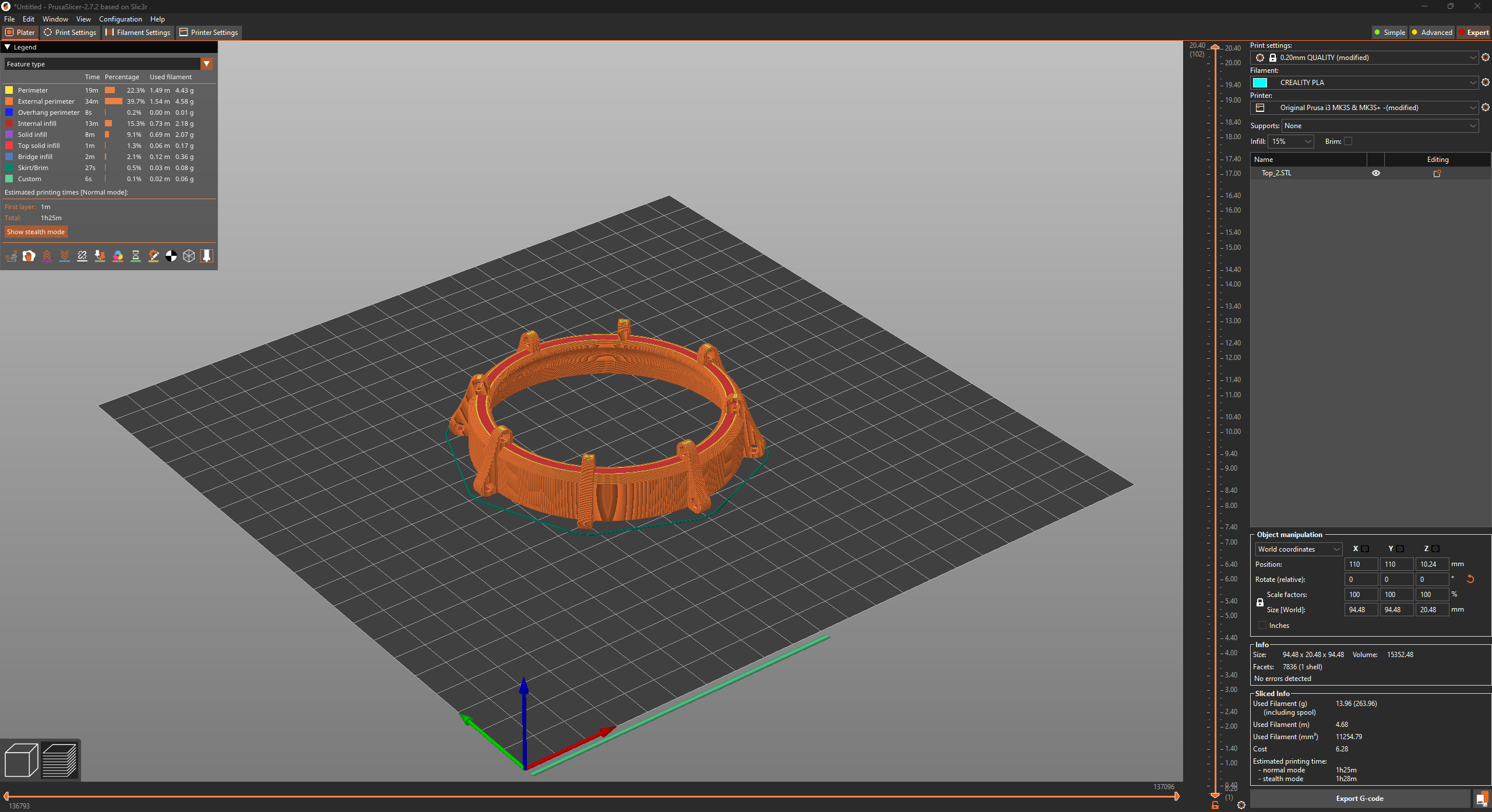
Task: Open the Configuration menu
Action: [x=121, y=19]
